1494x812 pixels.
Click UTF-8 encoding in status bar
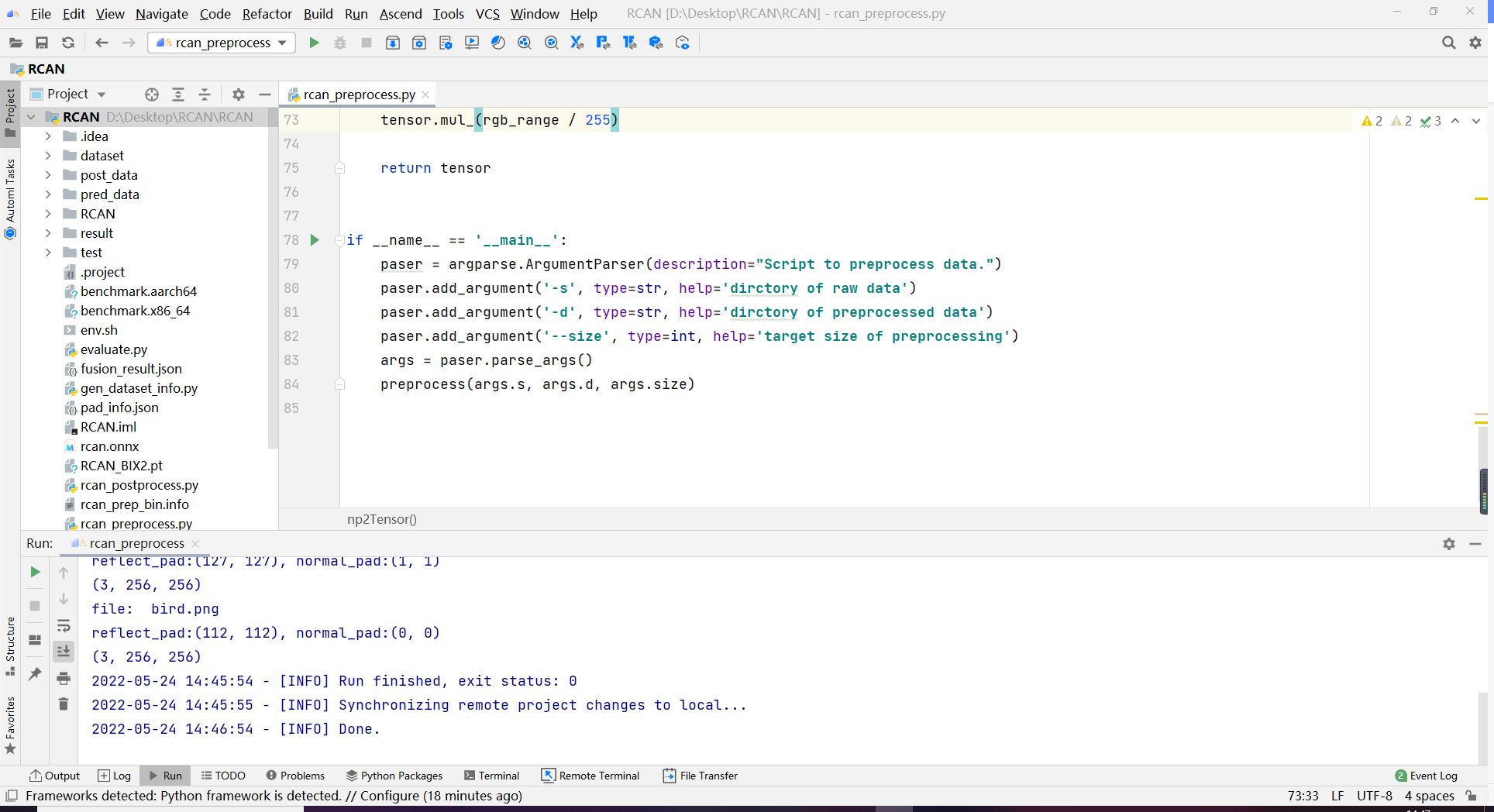tap(1375, 796)
